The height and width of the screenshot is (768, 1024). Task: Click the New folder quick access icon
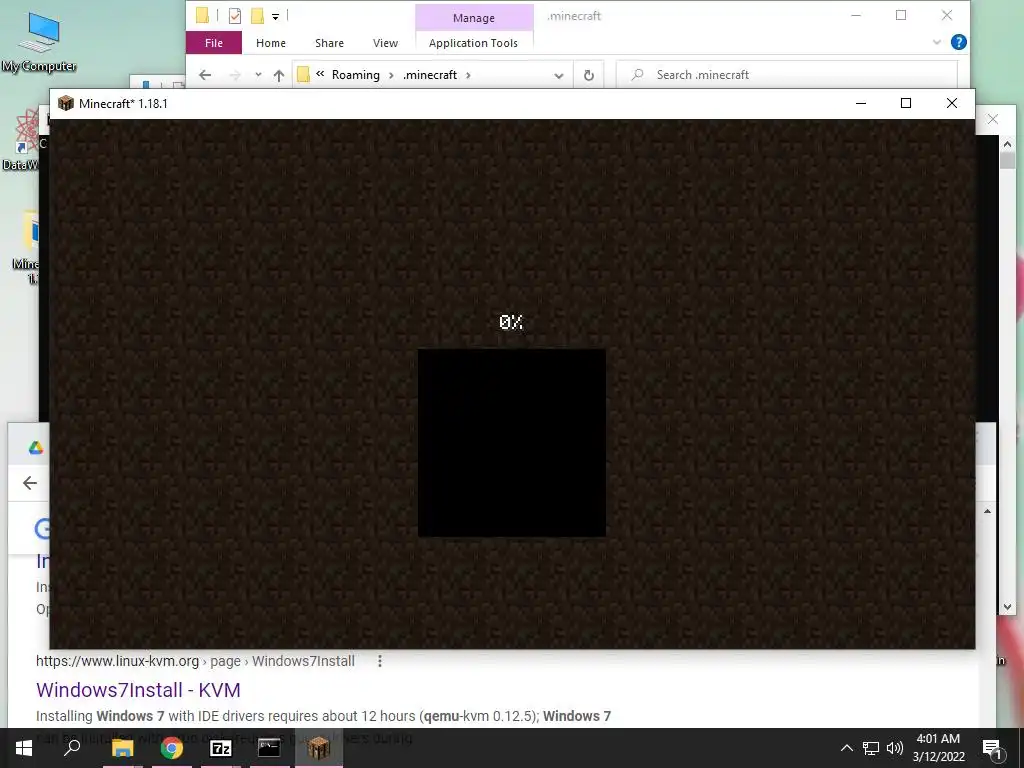click(257, 16)
